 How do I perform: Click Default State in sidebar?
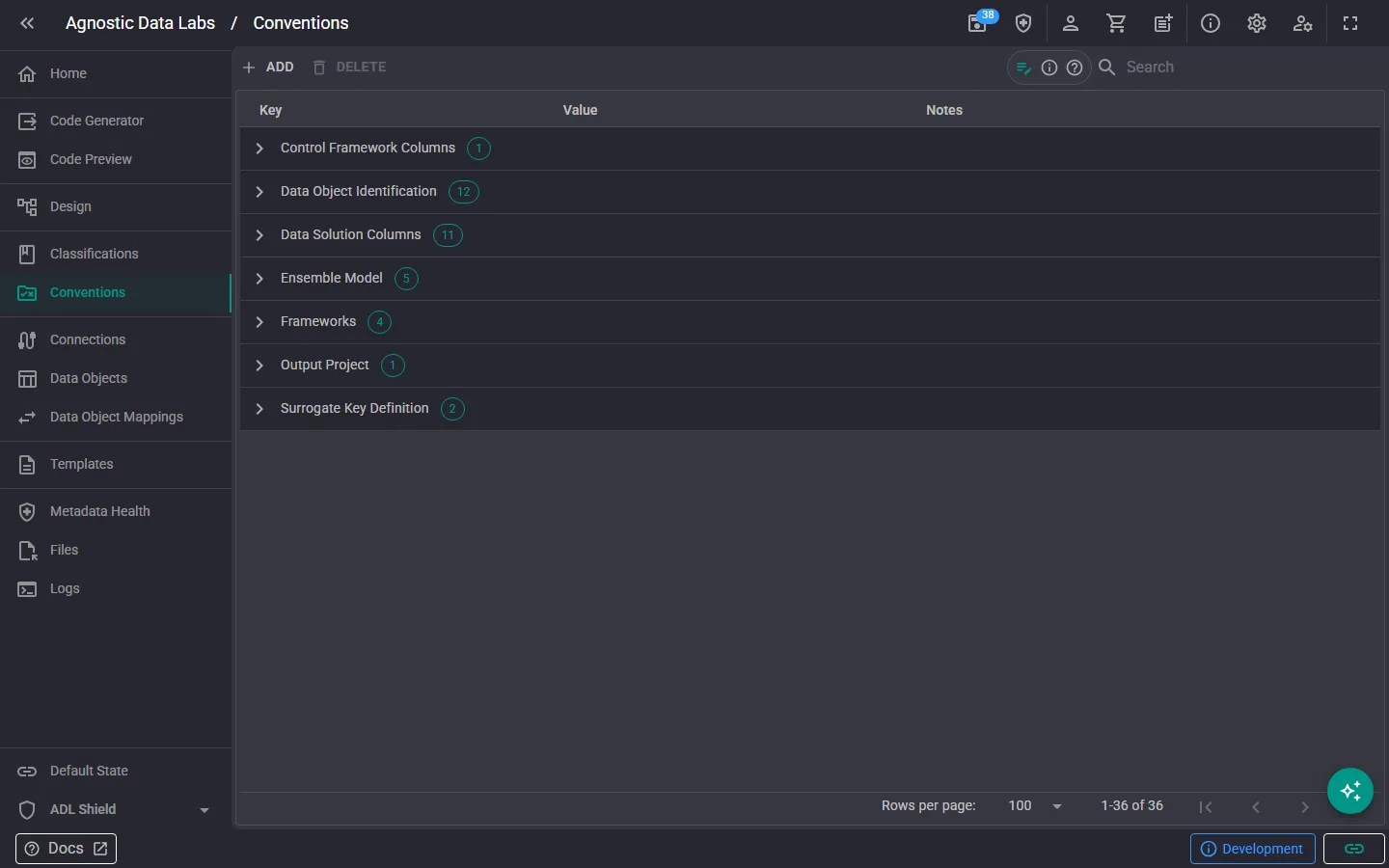116,771
